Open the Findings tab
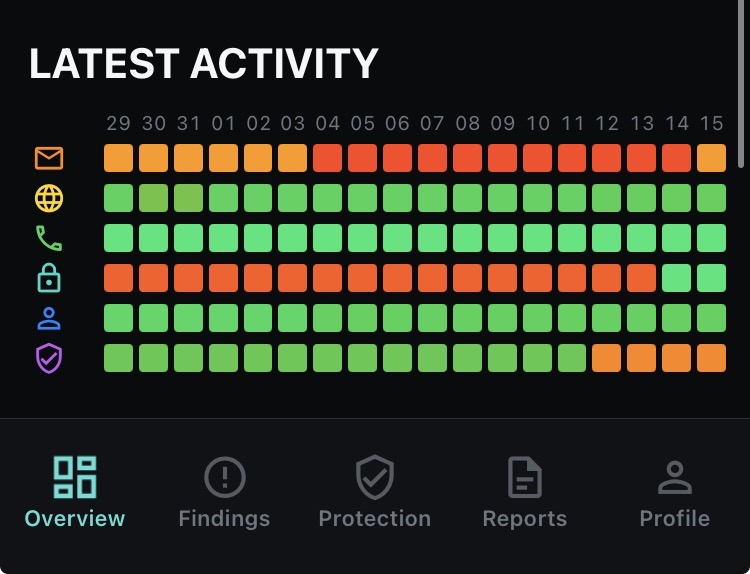Viewport: 750px width, 574px height. [x=224, y=493]
